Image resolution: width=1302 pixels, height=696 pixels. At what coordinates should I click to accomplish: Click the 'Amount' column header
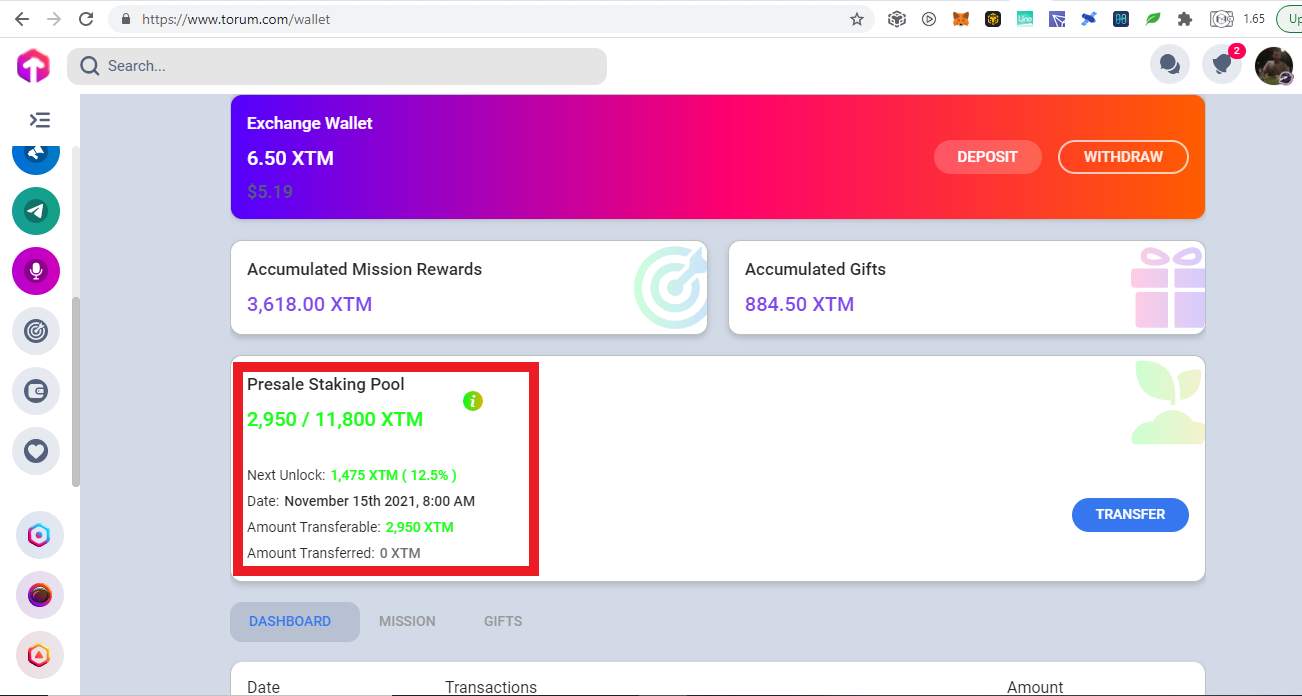[x=1035, y=687]
